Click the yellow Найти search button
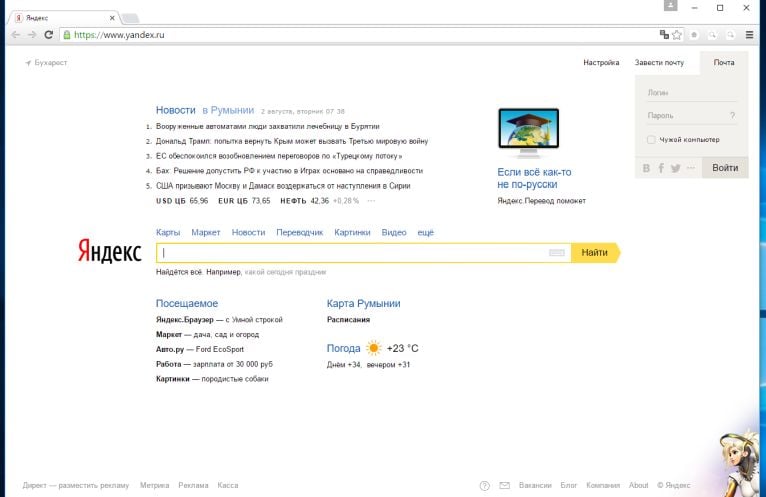Image resolution: width=766 pixels, height=497 pixels. 596,253
